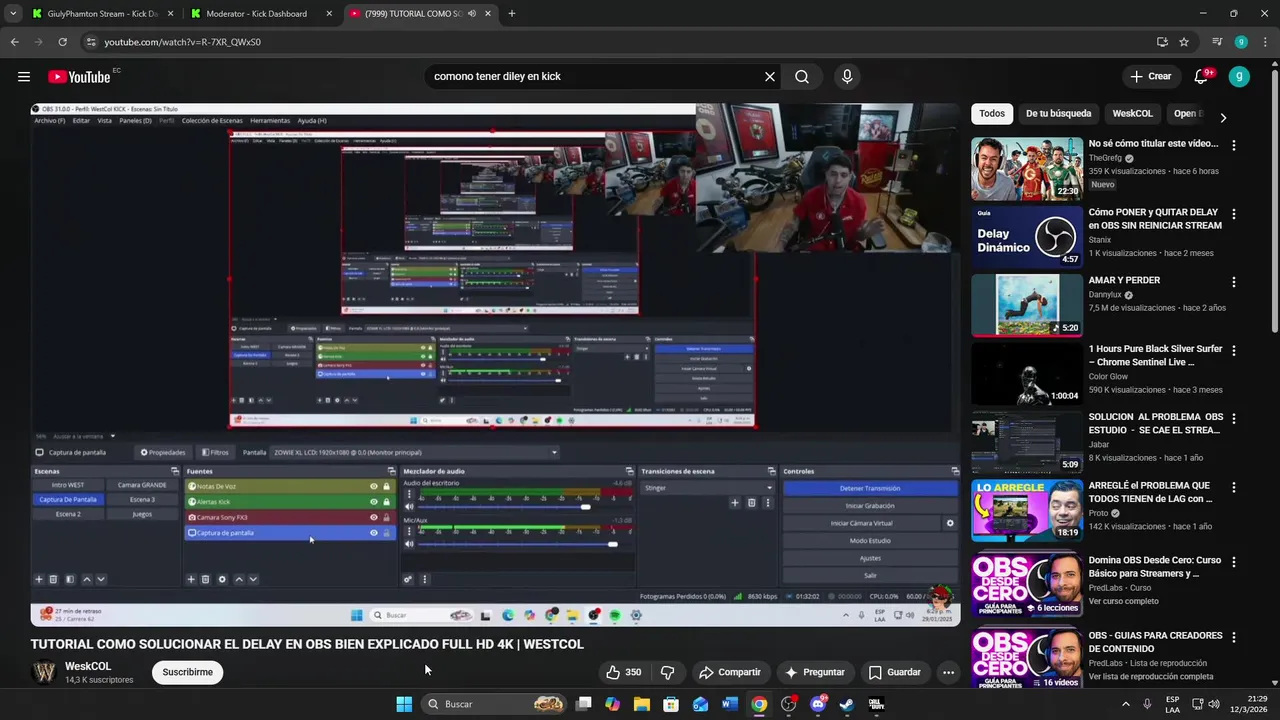Start voice search with the microphone
This screenshot has width=1280, height=720.
pyautogui.click(x=847, y=77)
